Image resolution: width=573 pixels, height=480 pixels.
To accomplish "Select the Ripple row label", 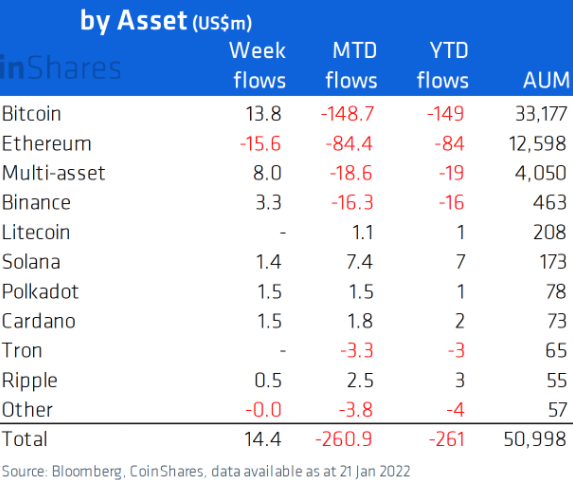I will [30, 381].
